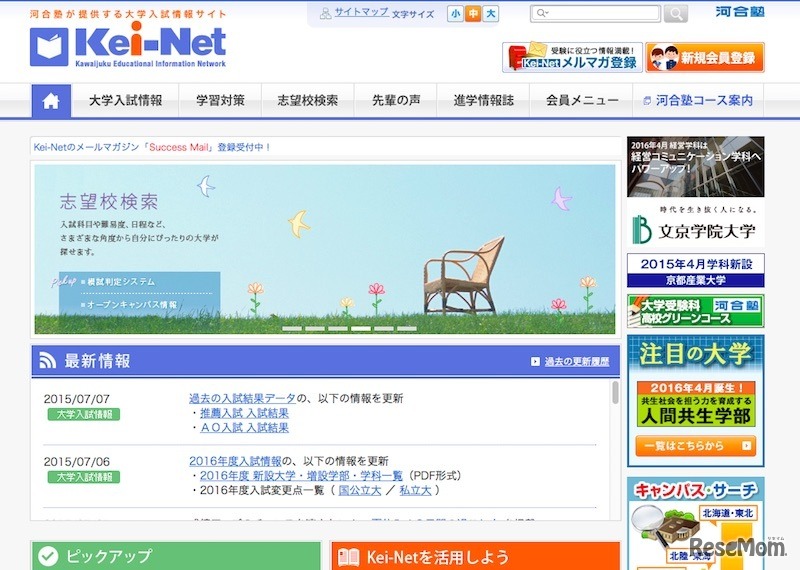
Task: Click the 新規会員登録 button
Action: tap(705, 57)
